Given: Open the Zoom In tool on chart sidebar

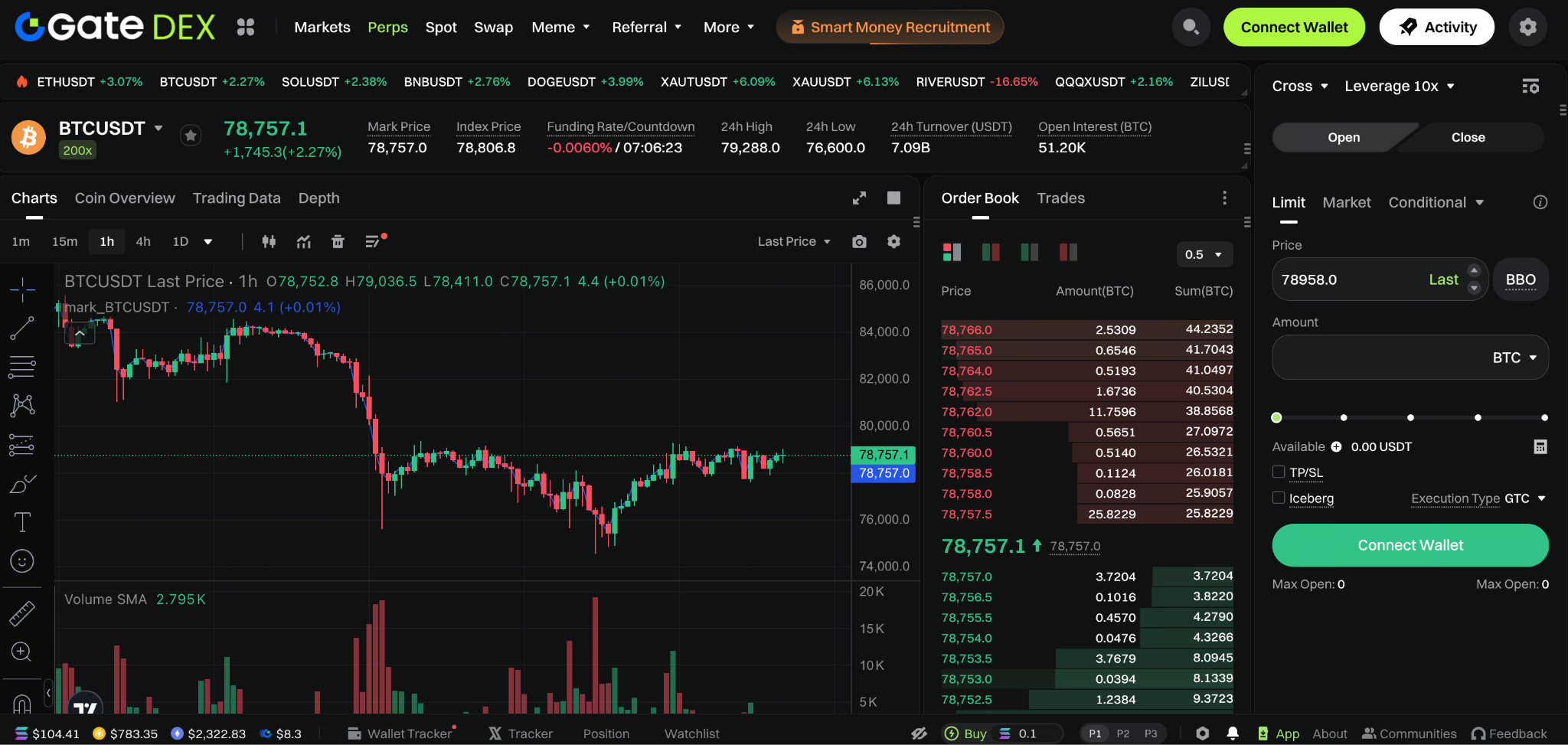Looking at the screenshot, I should (22, 652).
